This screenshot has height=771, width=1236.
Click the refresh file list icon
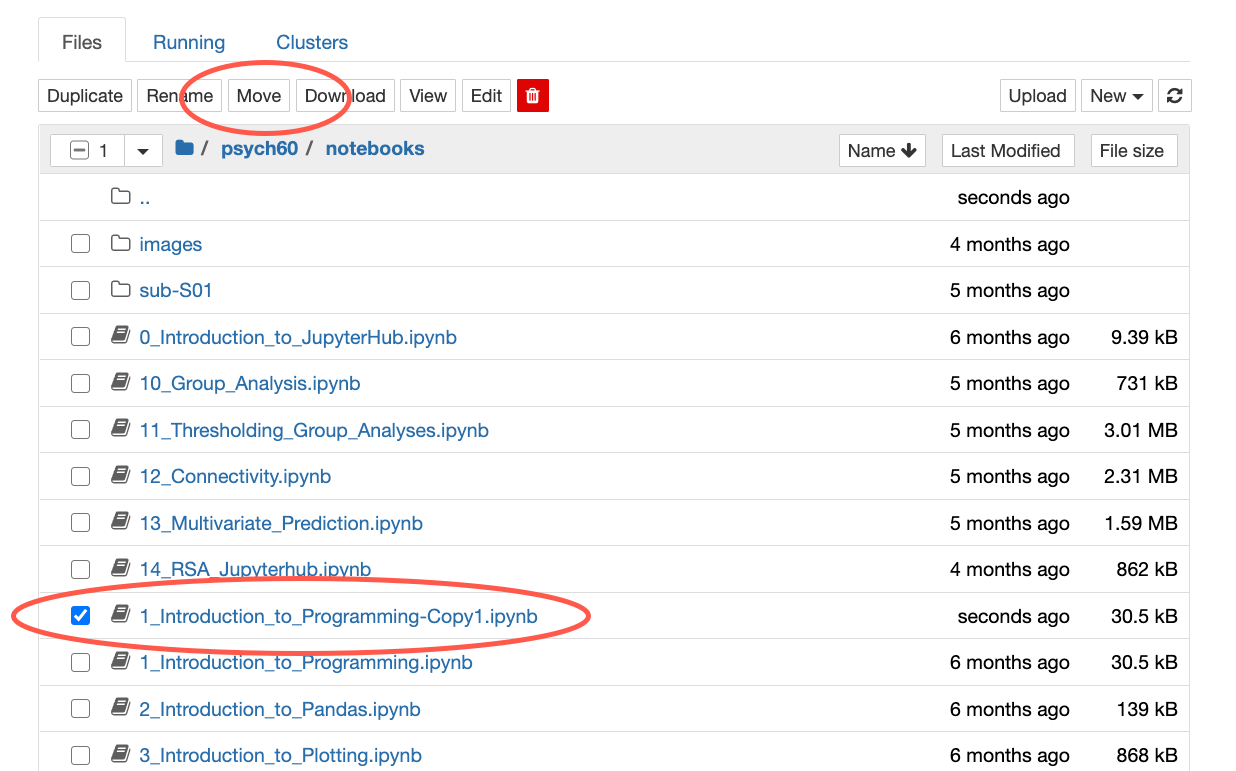pyautogui.click(x=1175, y=96)
